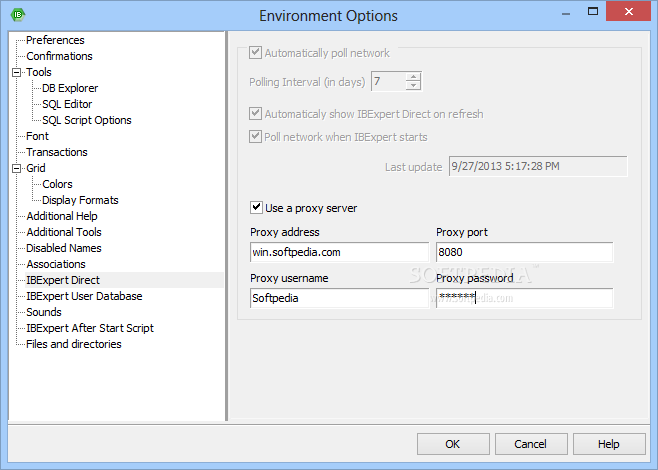This screenshot has height=470, width=658.
Task: Click the Polling Interval value box
Action: (x=389, y=81)
